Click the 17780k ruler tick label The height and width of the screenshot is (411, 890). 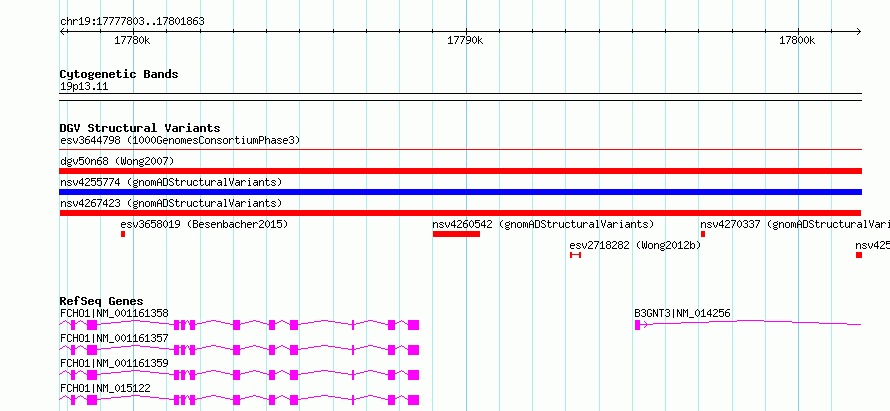tap(132, 40)
